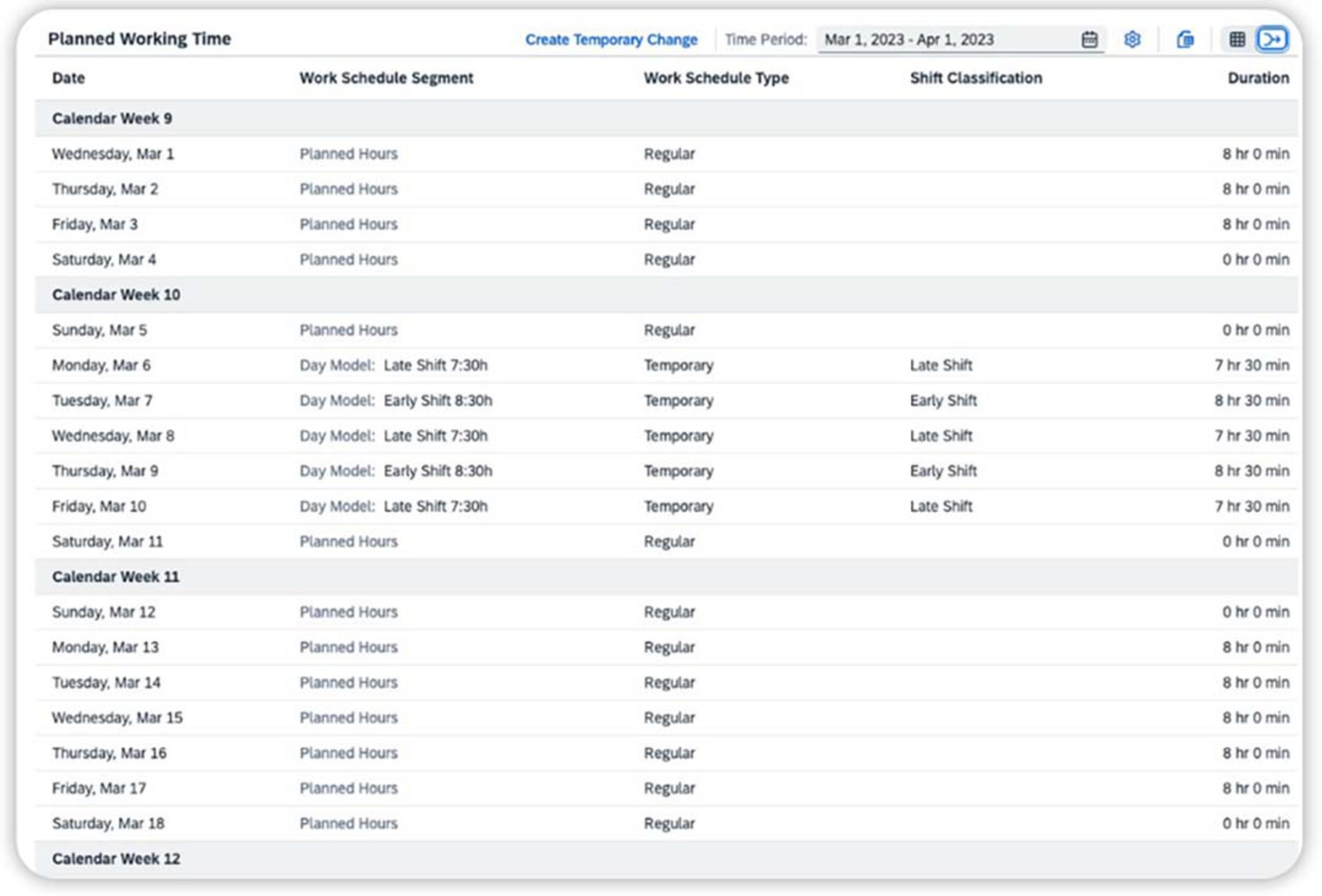
Task: Select the Saturday, Mar 4 date cell
Action: pos(104,260)
